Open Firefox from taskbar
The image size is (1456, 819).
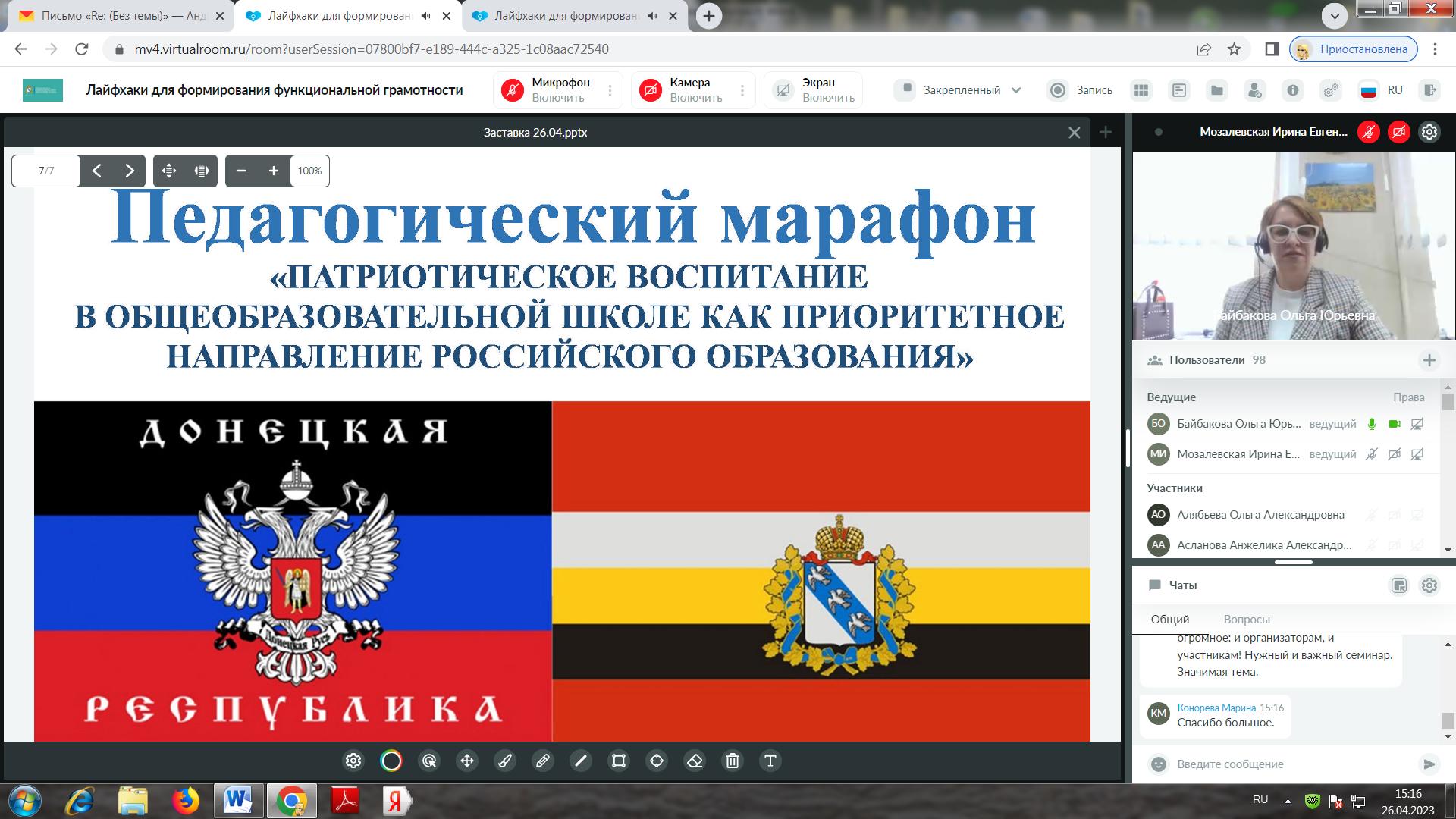186,800
